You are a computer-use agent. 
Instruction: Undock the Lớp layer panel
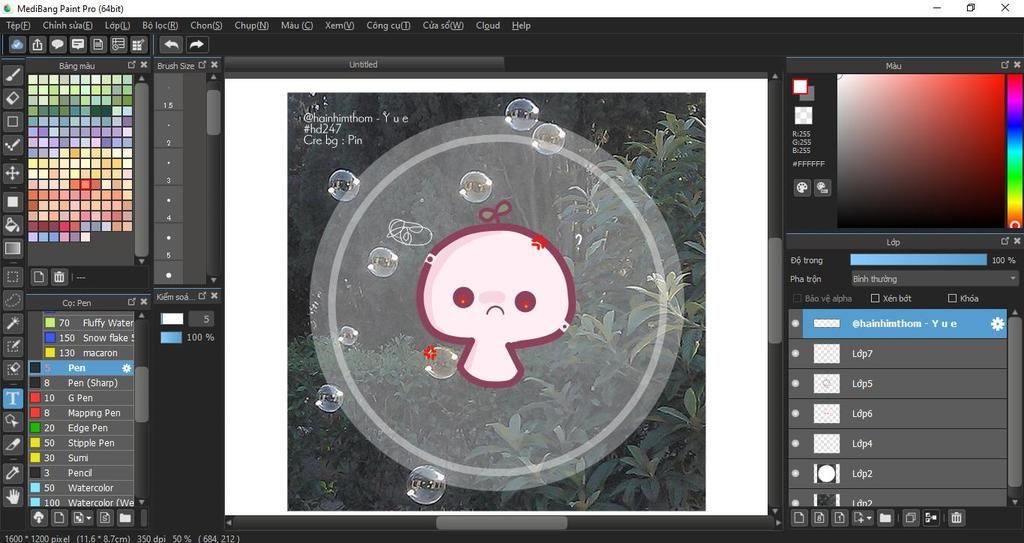click(x=1004, y=241)
